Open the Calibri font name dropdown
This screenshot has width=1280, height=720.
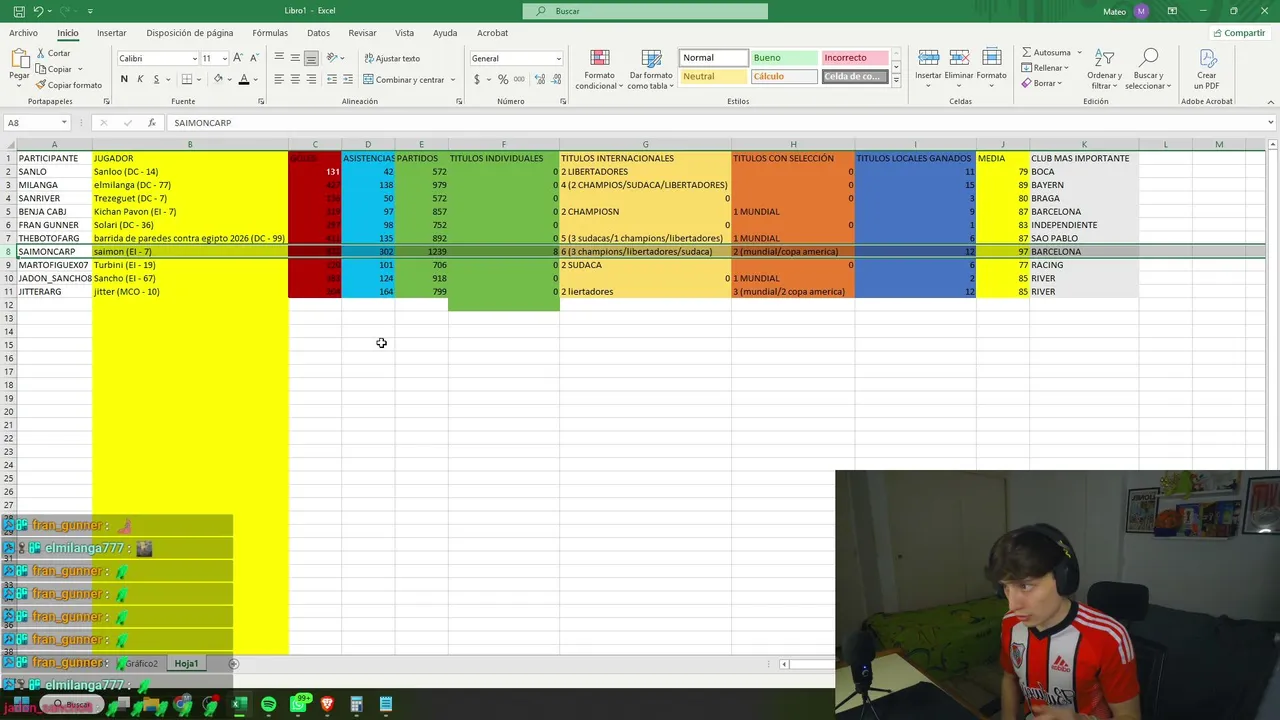[x=194, y=58]
